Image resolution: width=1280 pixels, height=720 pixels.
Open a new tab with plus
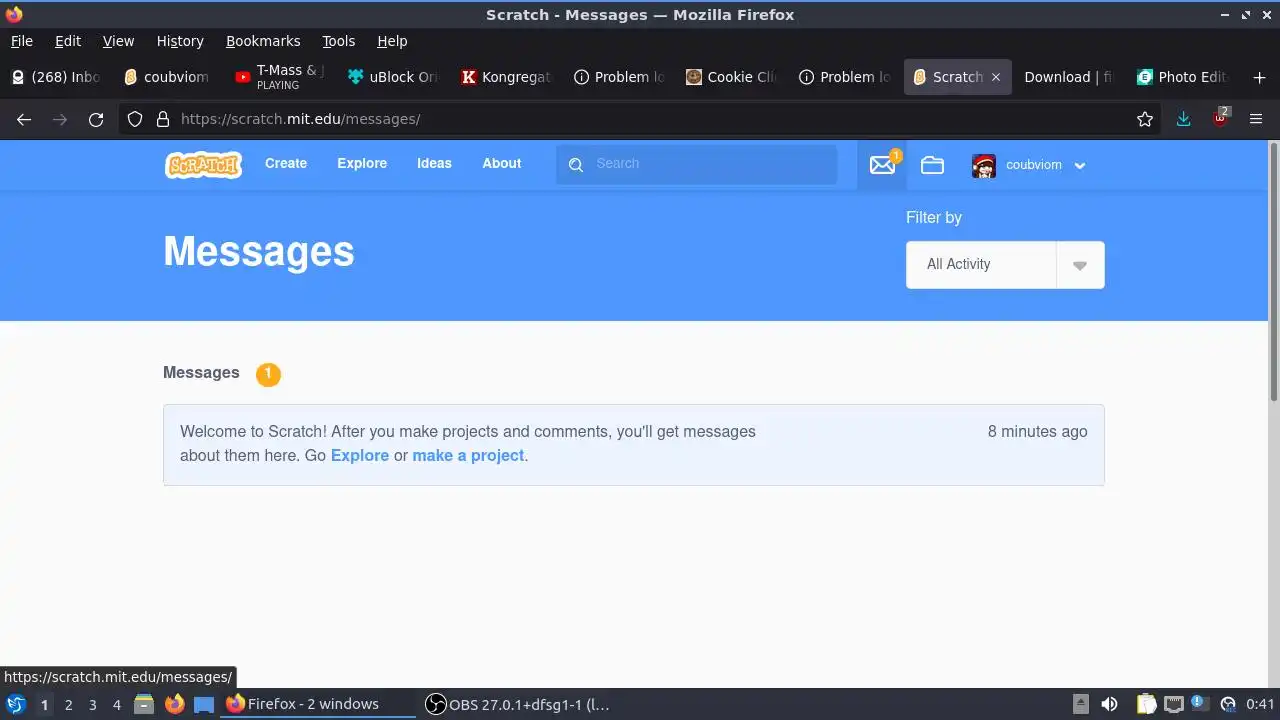(x=1259, y=77)
